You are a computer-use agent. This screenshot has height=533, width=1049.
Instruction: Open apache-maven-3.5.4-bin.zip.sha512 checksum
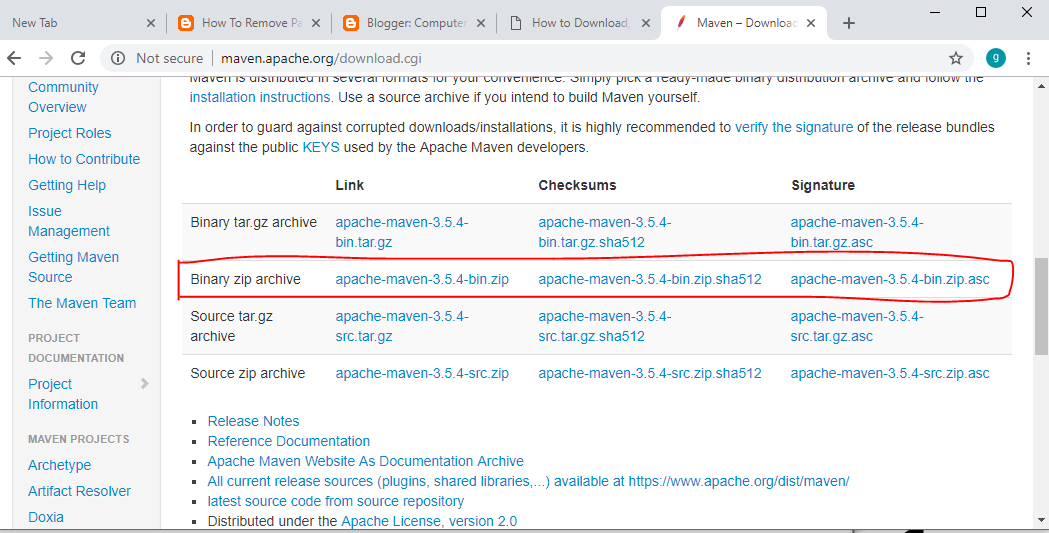650,280
